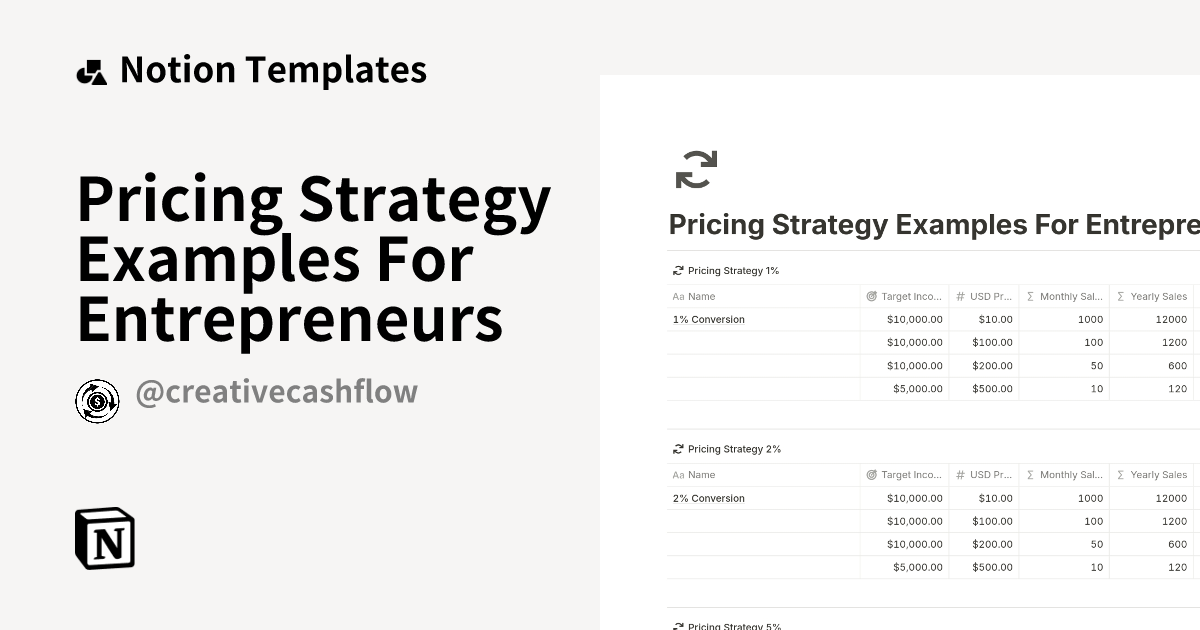This screenshot has width=1200, height=630.
Task: Open the Pricing Strategy 2% database view
Action: 734,450
